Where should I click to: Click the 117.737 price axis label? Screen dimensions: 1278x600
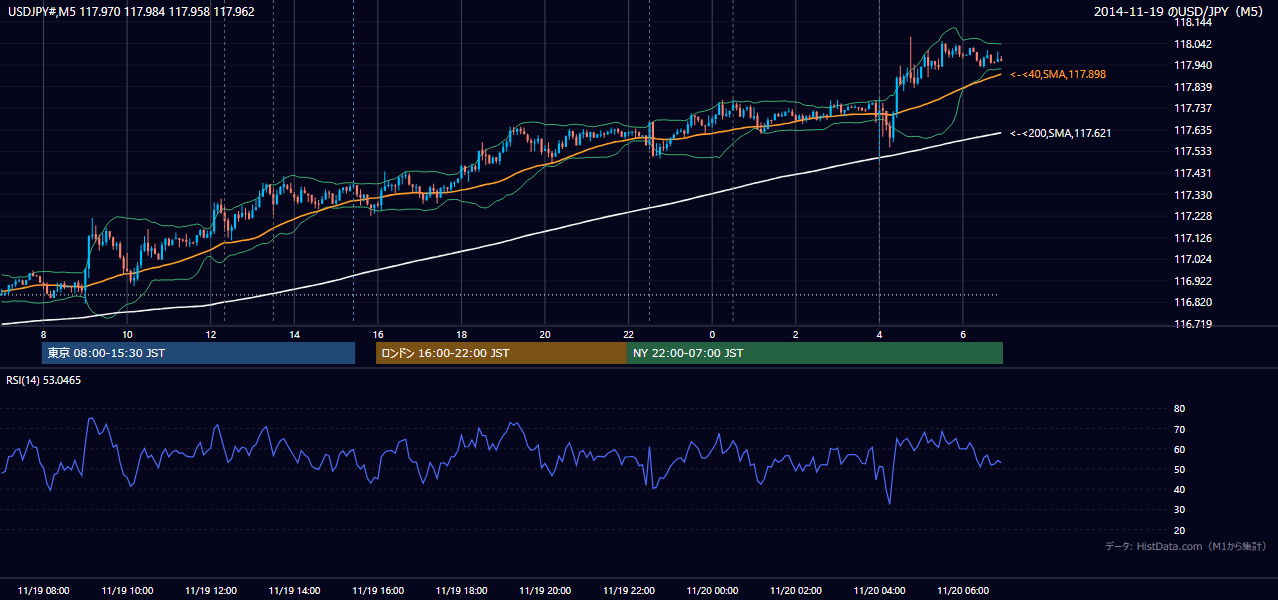tap(1192, 108)
